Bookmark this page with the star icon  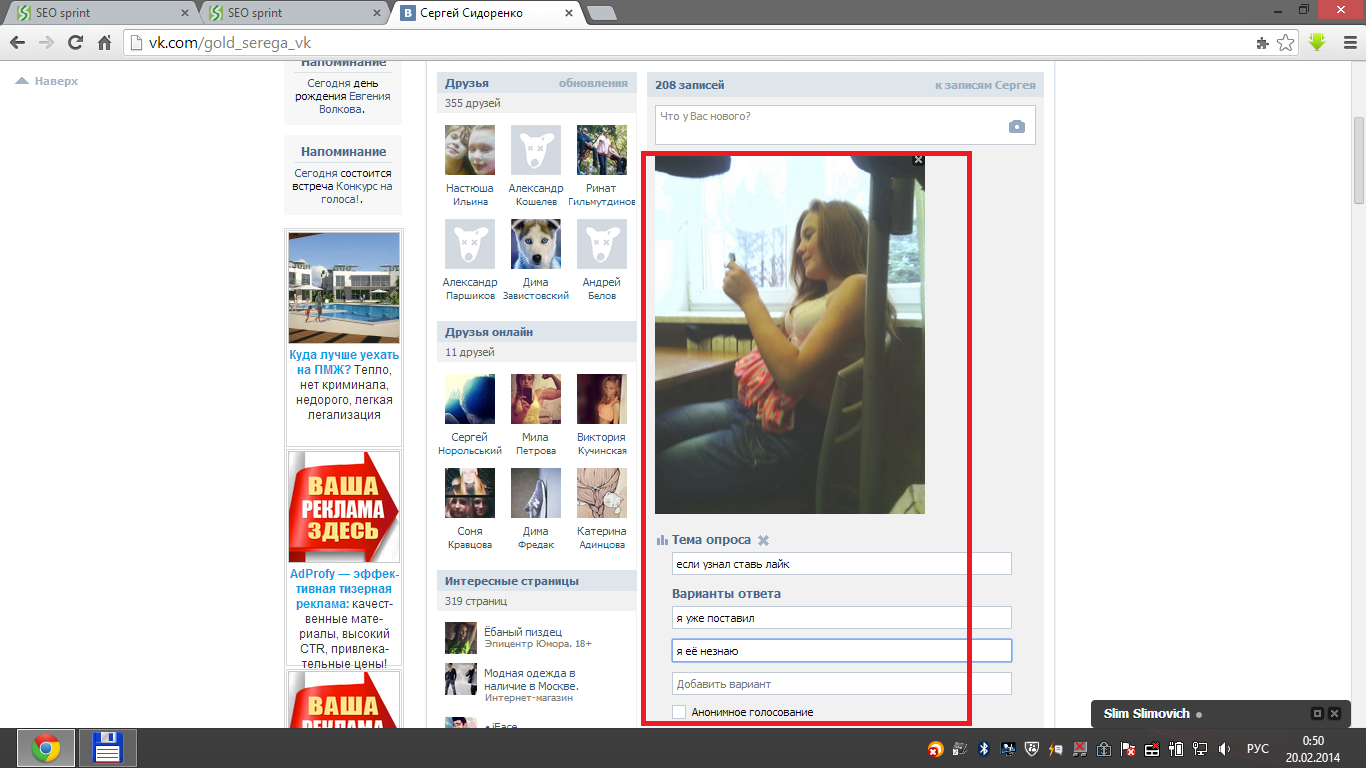coord(1286,43)
